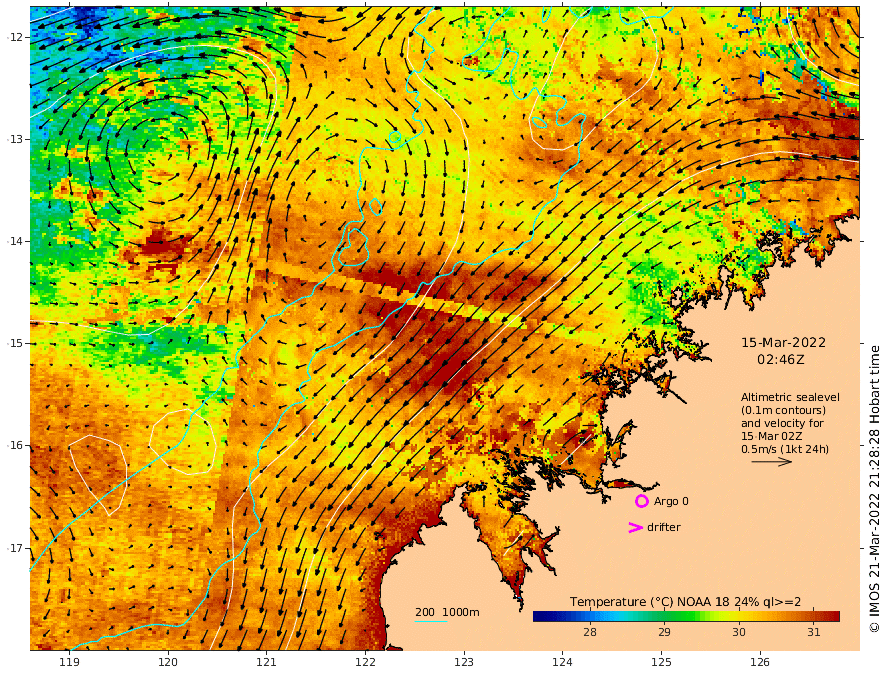The image size is (880, 680).
Task: Click the latitude axis label -17
Action: click(x=16, y=548)
